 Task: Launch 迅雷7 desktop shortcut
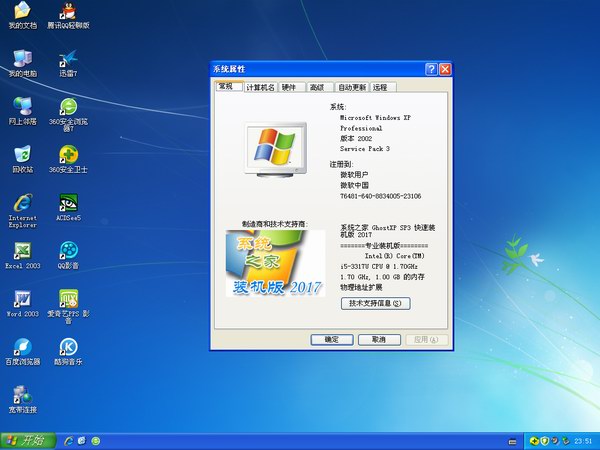click(68, 64)
